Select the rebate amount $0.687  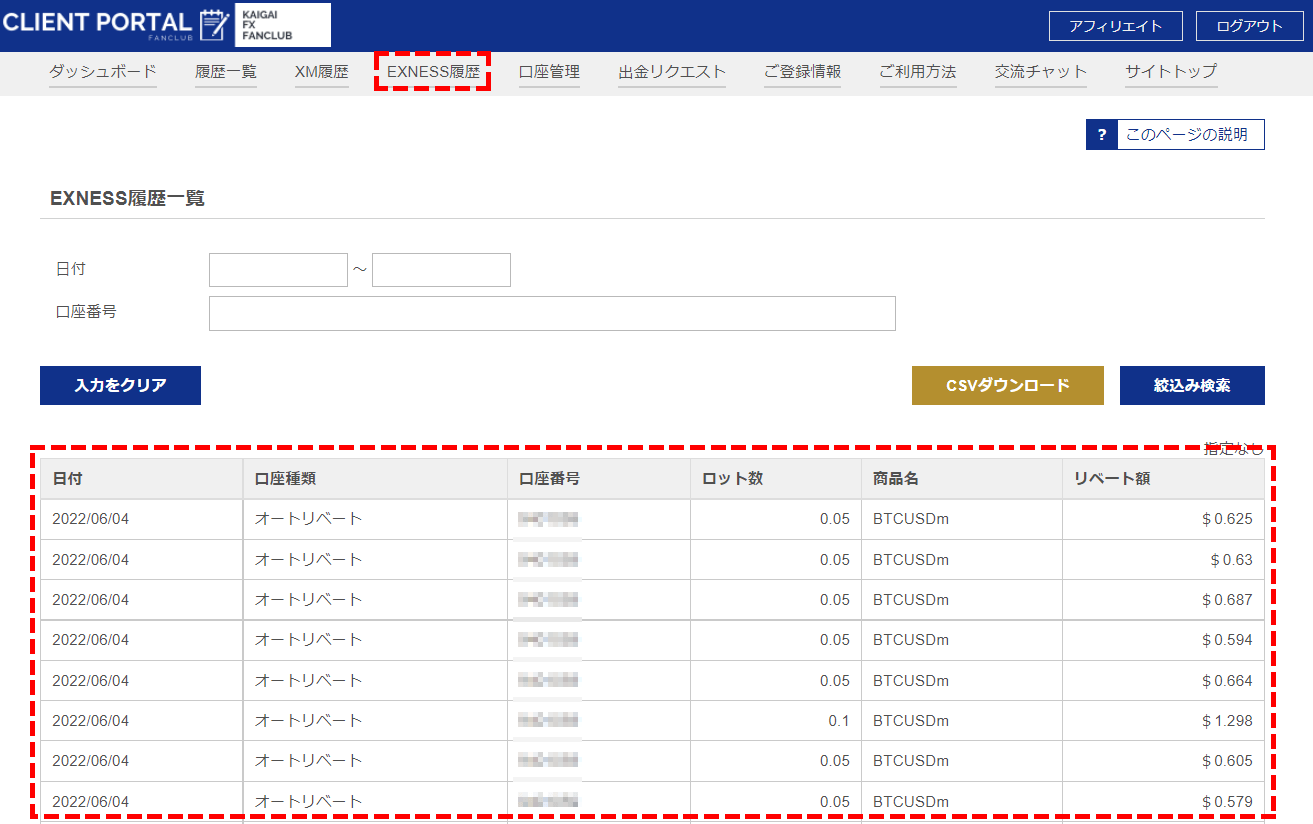(1227, 600)
